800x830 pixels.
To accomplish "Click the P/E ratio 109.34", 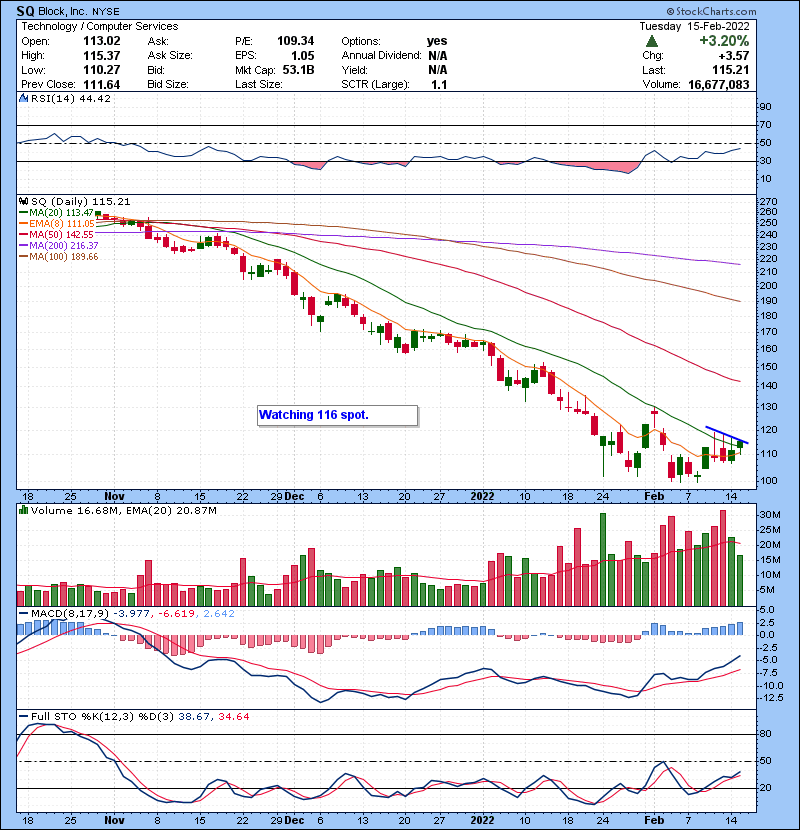I will point(295,41).
